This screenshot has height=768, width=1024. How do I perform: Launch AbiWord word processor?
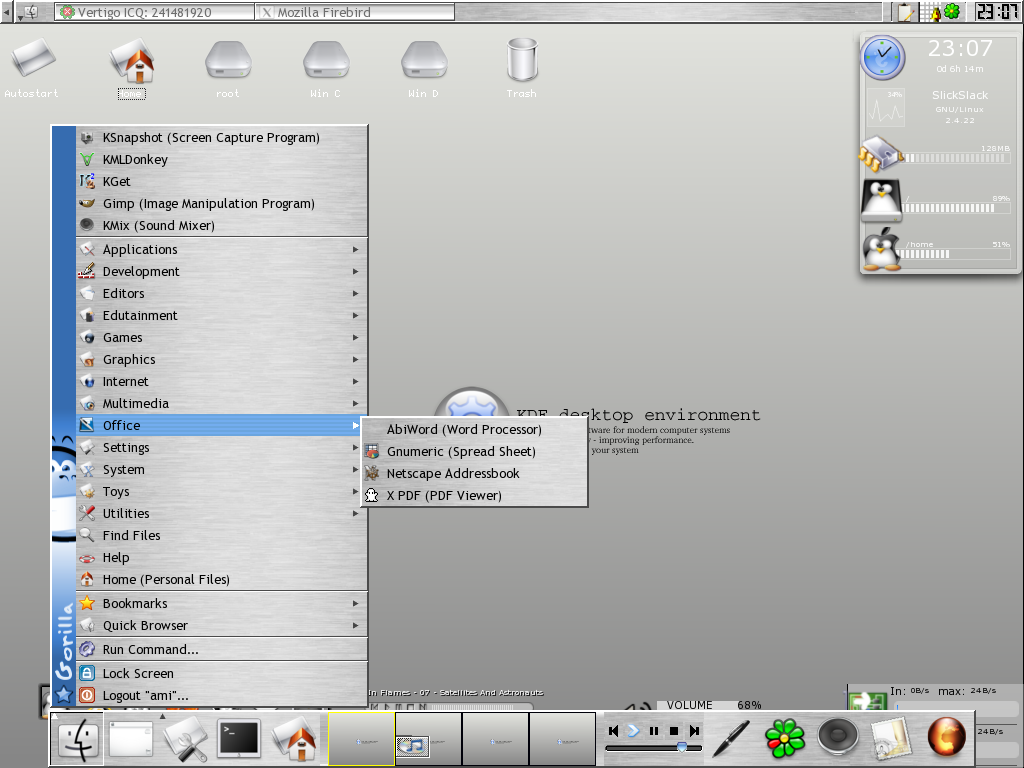475,430
